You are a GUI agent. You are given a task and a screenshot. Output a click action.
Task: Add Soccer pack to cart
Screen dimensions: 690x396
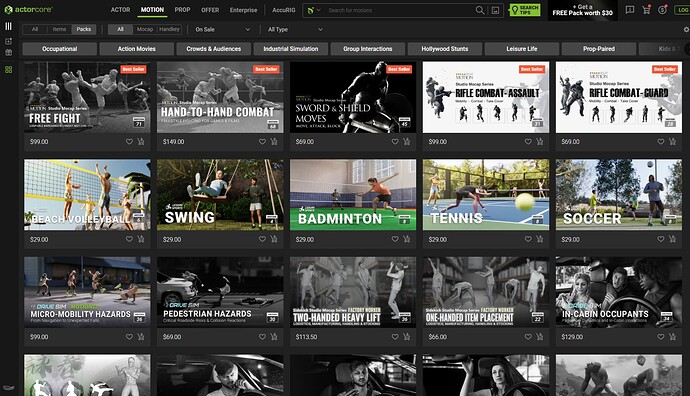click(672, 239)
